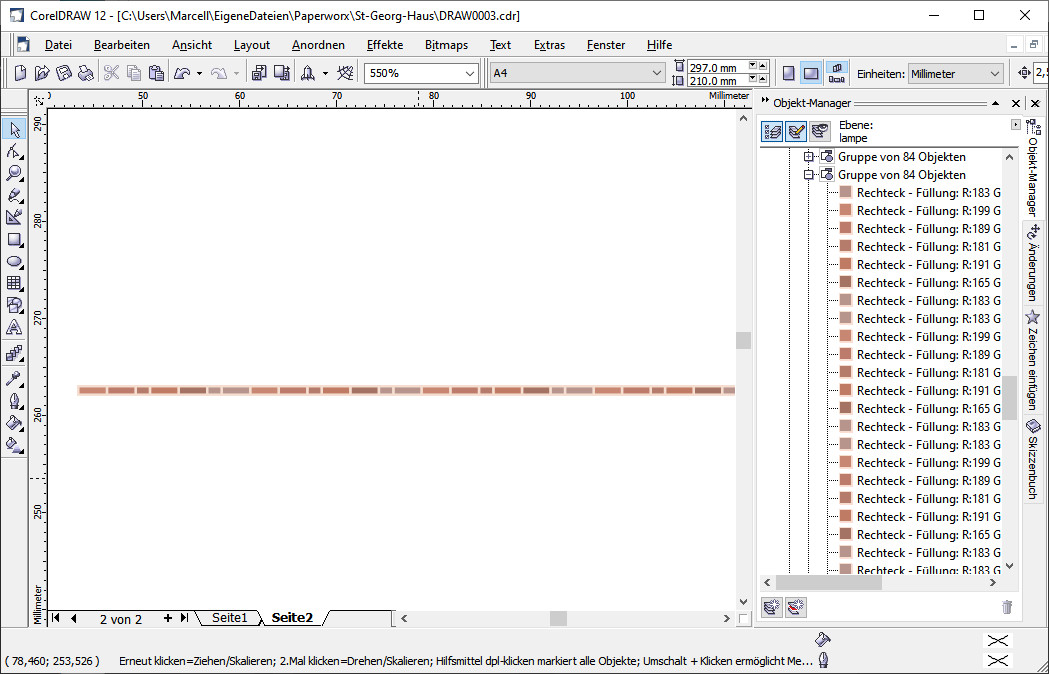Click the Cut scissors icon
1049x674 pixels.
click(111, 73)
